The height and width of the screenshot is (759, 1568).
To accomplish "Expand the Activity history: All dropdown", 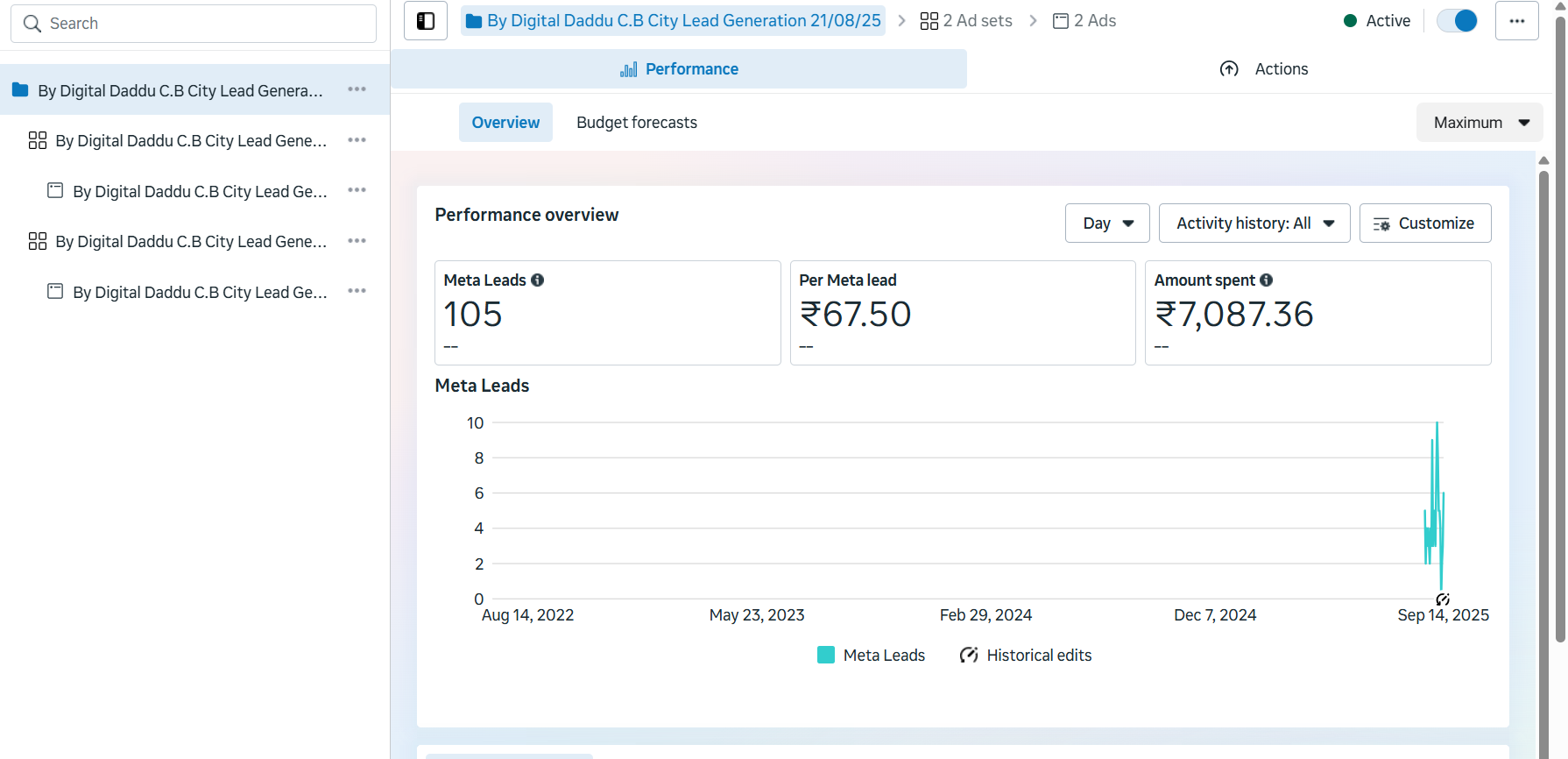I will (x=1254, y=223).
